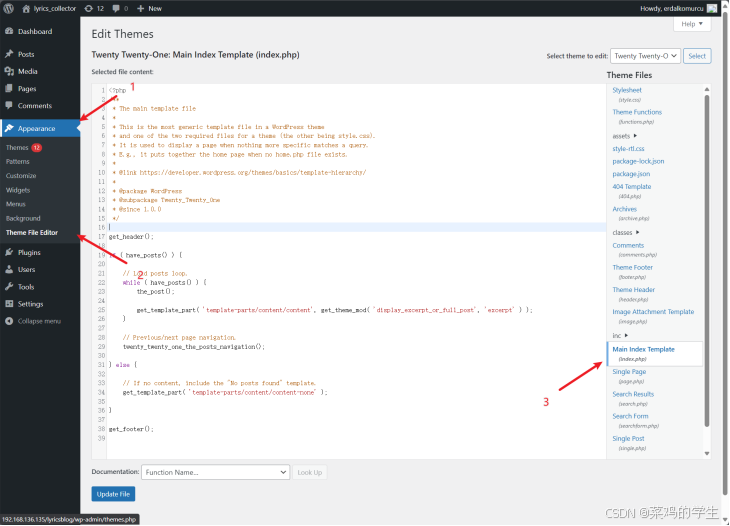Open the Single Page template file
Image resolution: width=730 pixels, height=526 pixels.
(629, 372)
